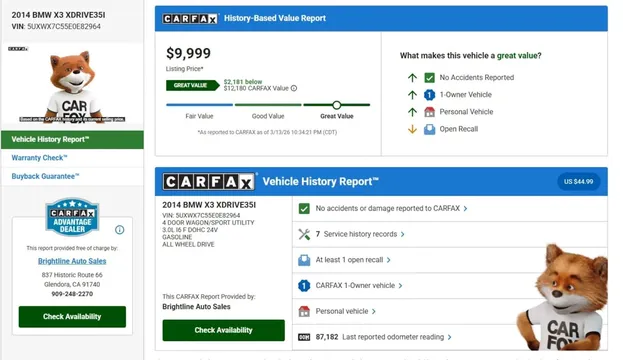Click the odometer icon beside 87,182
623x360 pixels.
click(x=304, y=337)
